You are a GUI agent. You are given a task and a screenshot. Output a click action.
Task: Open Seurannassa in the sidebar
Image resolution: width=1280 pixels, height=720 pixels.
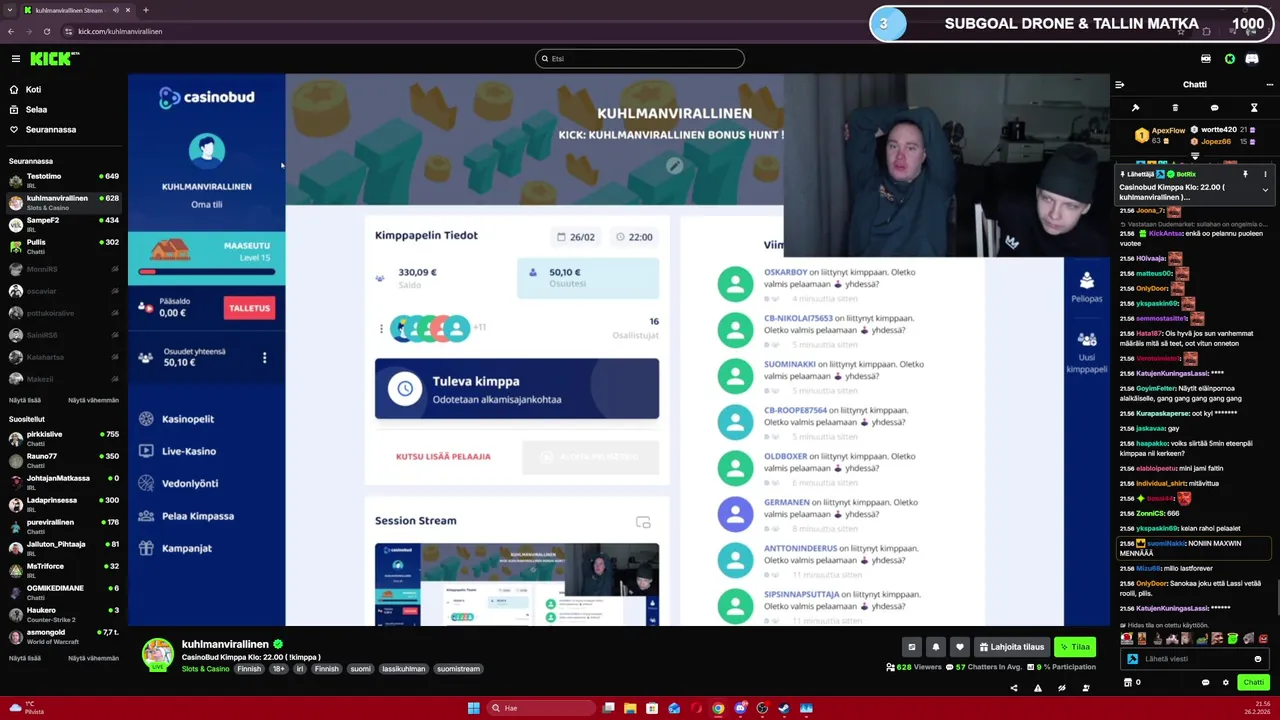[50, 130]
